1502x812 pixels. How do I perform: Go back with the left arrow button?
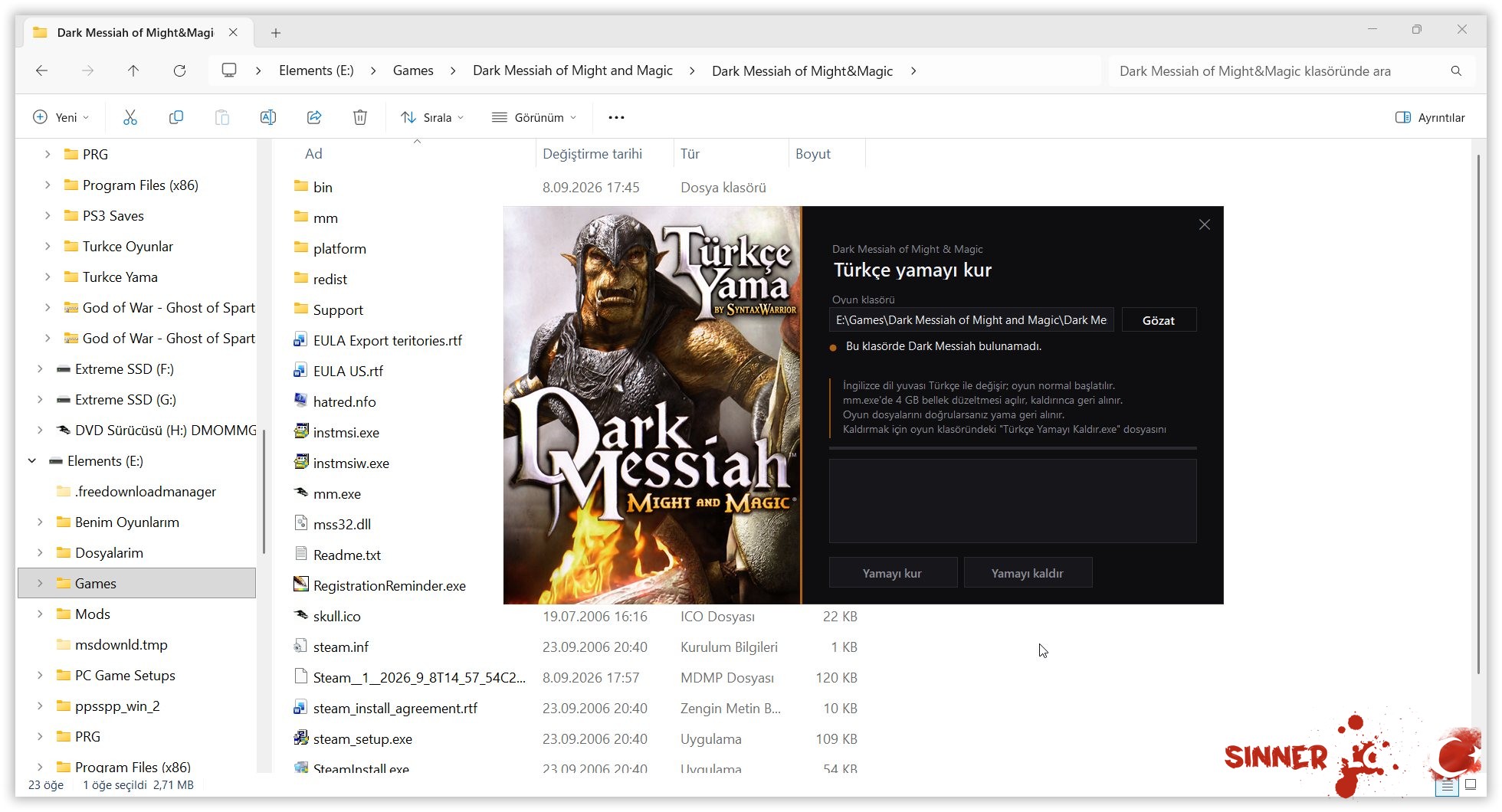42,70
